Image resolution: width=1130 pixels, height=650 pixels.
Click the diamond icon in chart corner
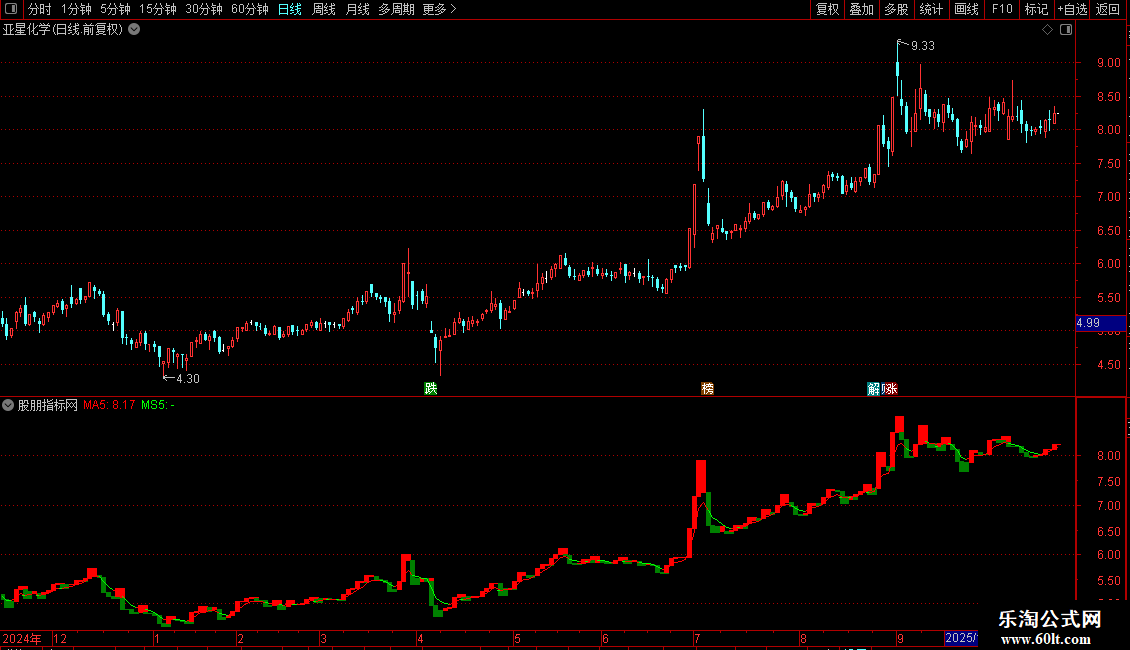1048,30
